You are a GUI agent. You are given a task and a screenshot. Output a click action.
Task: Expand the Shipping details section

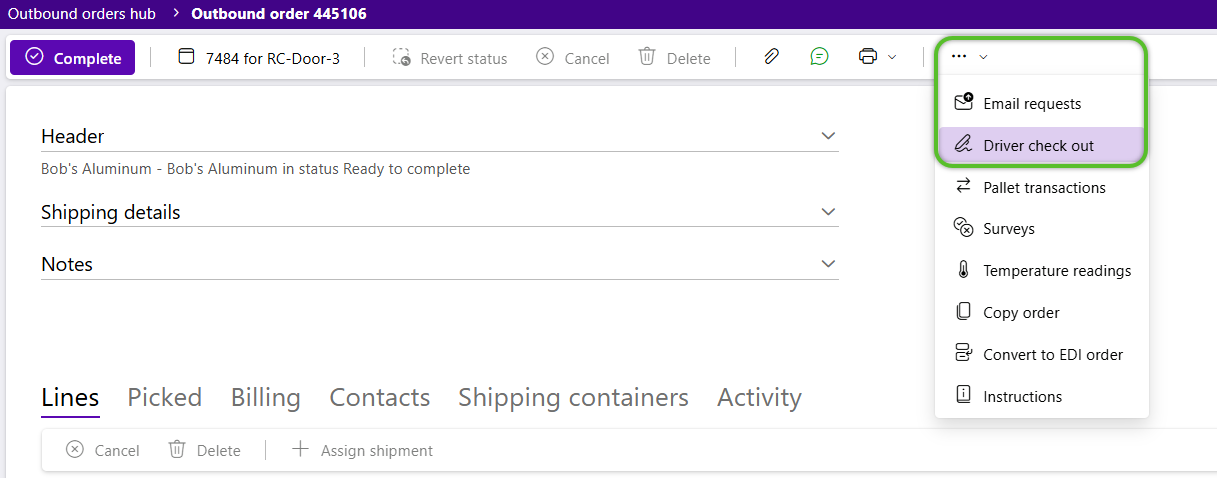coord(828,212)
